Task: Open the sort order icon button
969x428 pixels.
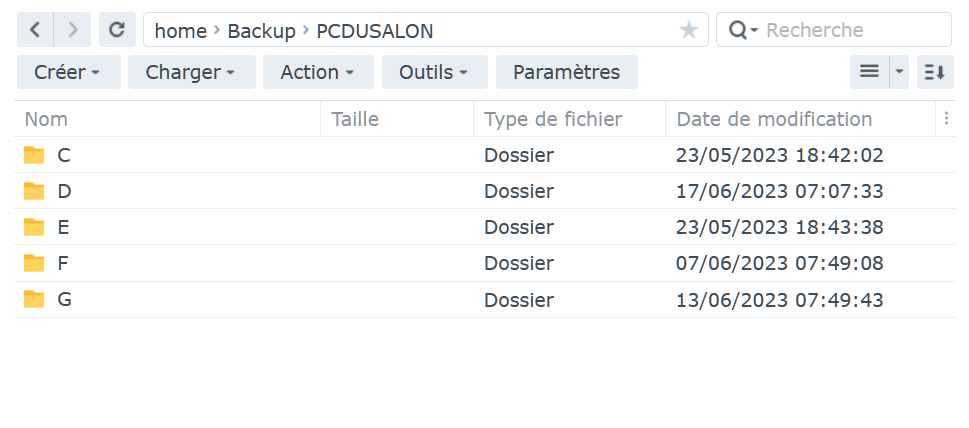Action: point(935,72)
